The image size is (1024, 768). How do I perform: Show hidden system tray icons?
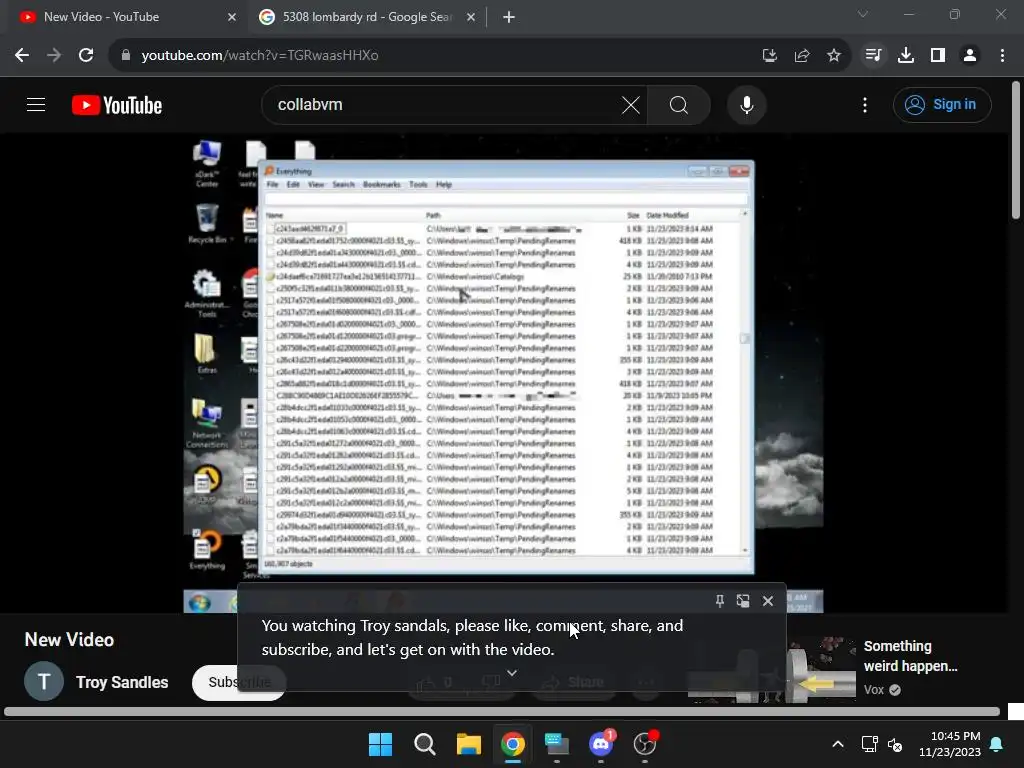pyautogui.click(x=838, y=744)
